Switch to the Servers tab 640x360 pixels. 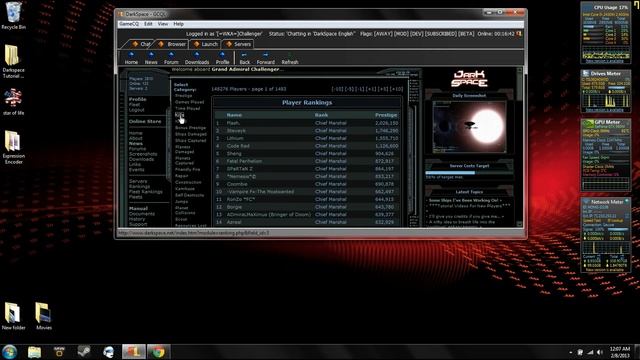[x=239, y=44]
